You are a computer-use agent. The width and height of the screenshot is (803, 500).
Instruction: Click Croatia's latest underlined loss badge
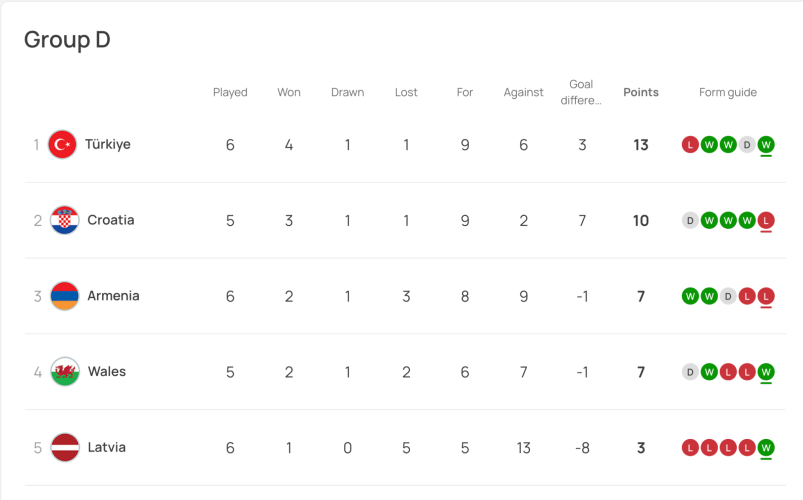[x=766, y=221]
